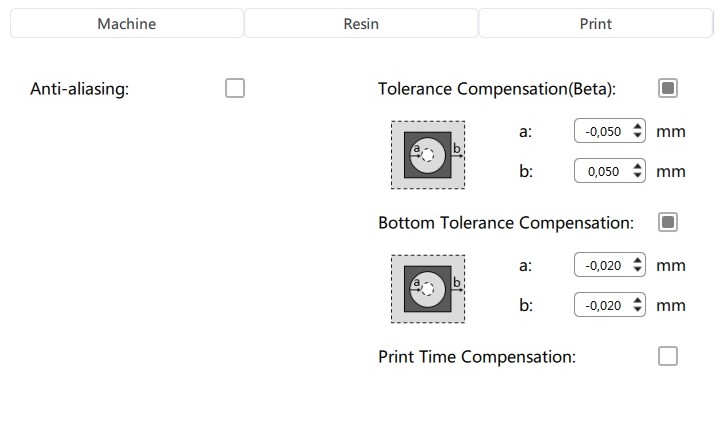The image size is (723, 427).
Task: Switch to the Resin tab
Action: click(361, 23)
